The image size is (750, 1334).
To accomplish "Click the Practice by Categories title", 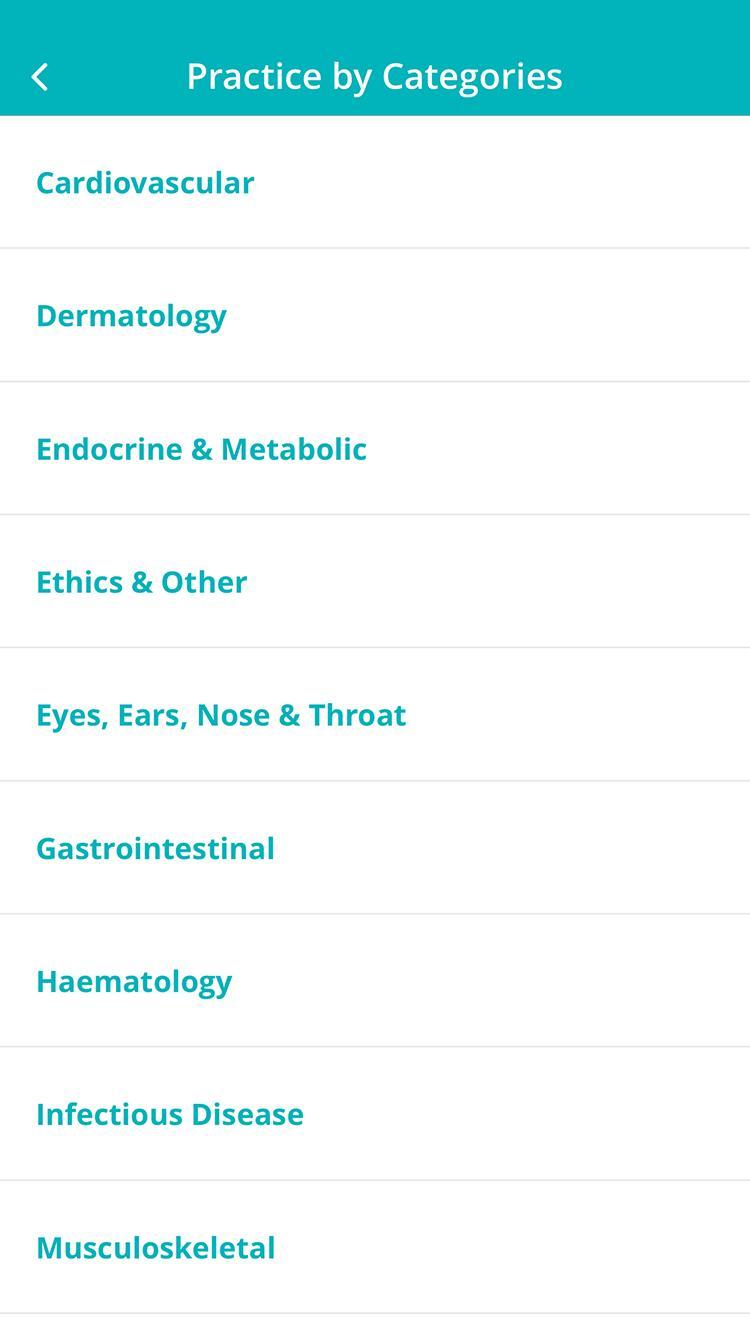I will [x=374, y=77].
